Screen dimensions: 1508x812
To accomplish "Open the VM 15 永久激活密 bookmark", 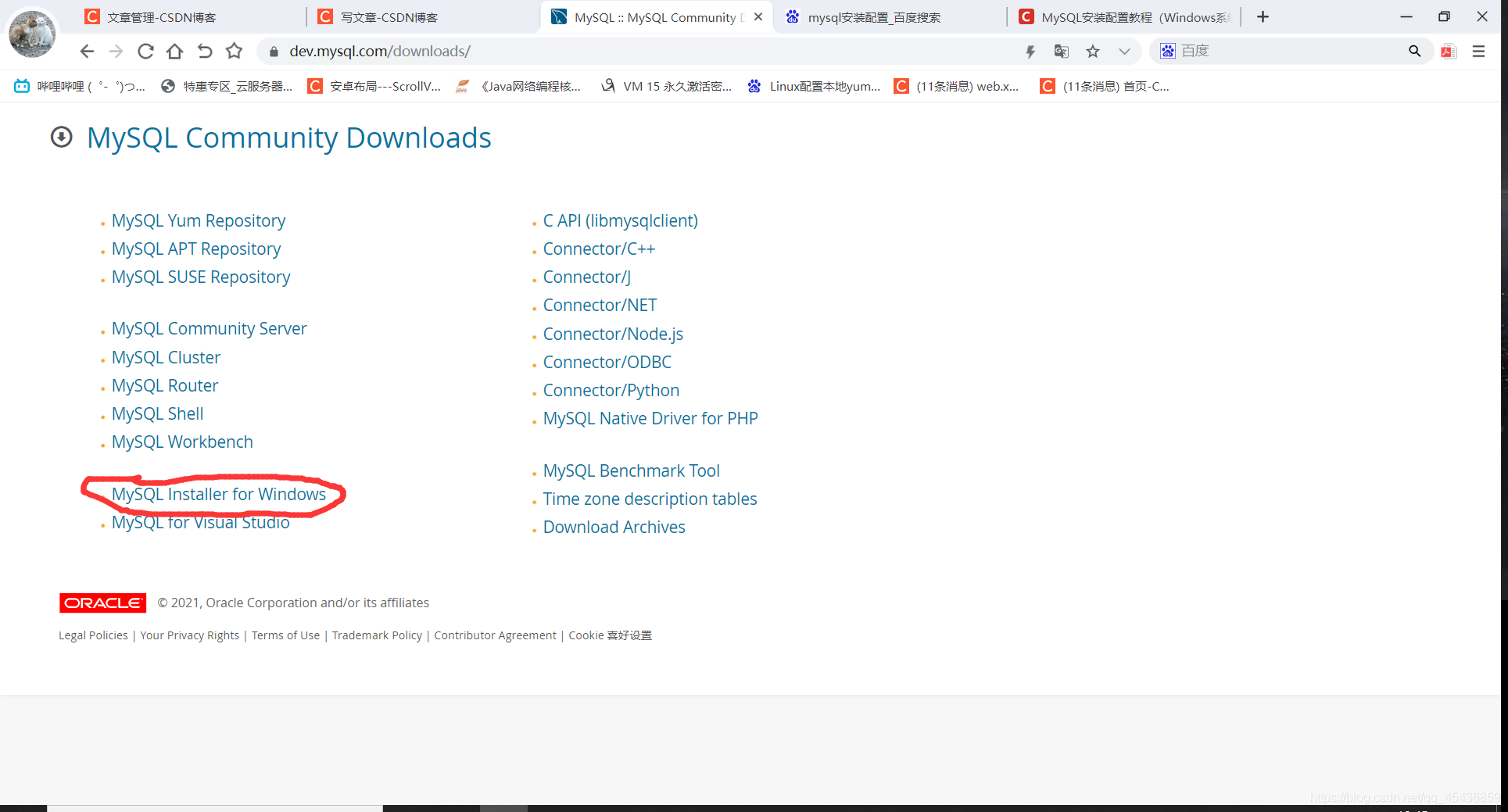I will [x=667, y=86].
